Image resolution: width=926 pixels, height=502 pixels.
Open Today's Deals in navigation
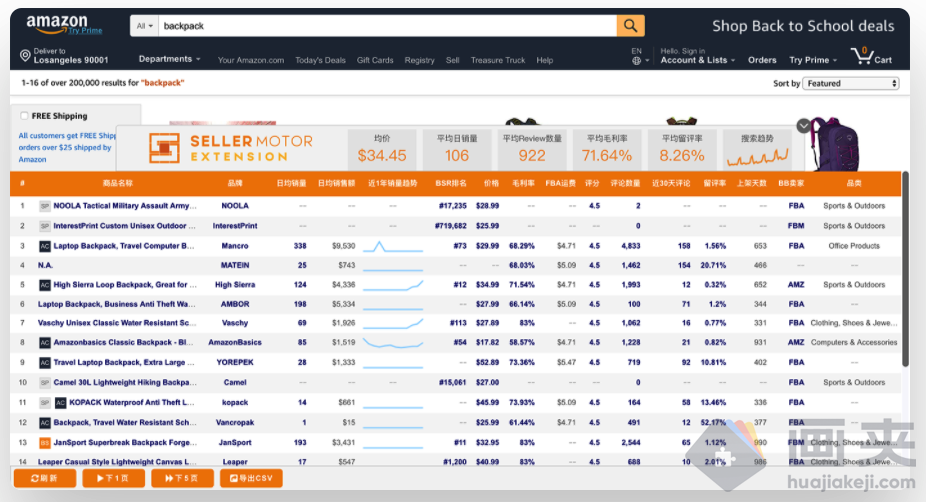[320, 60]
